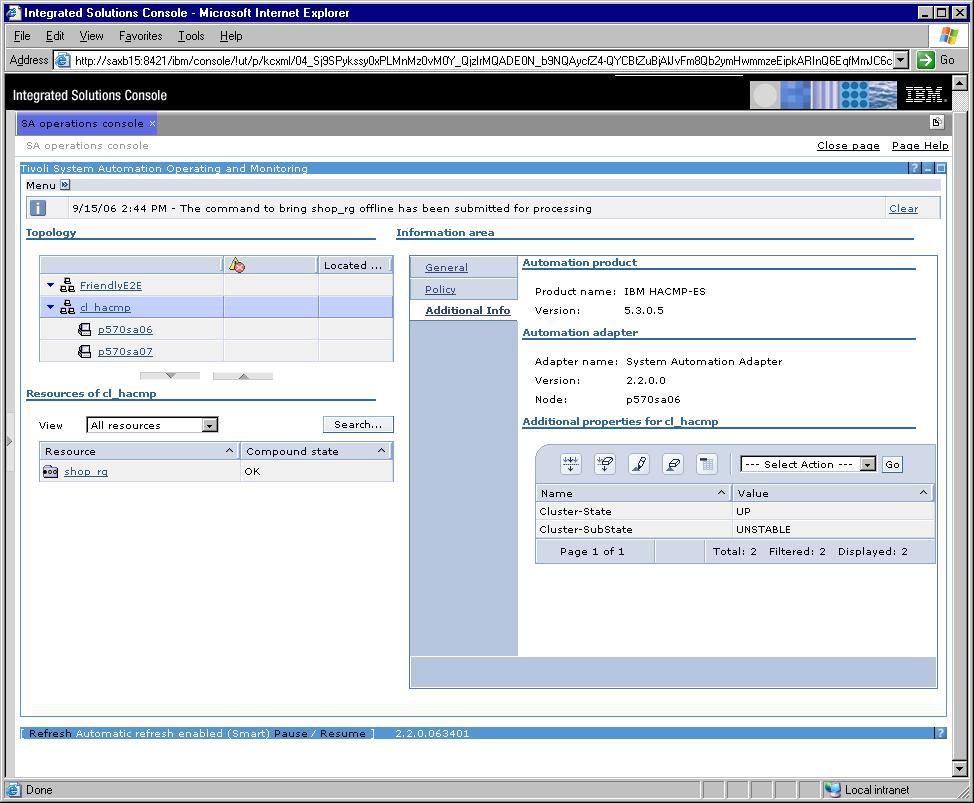
Task: Click the blue information message icon
Action: click(x=38, y=208)
